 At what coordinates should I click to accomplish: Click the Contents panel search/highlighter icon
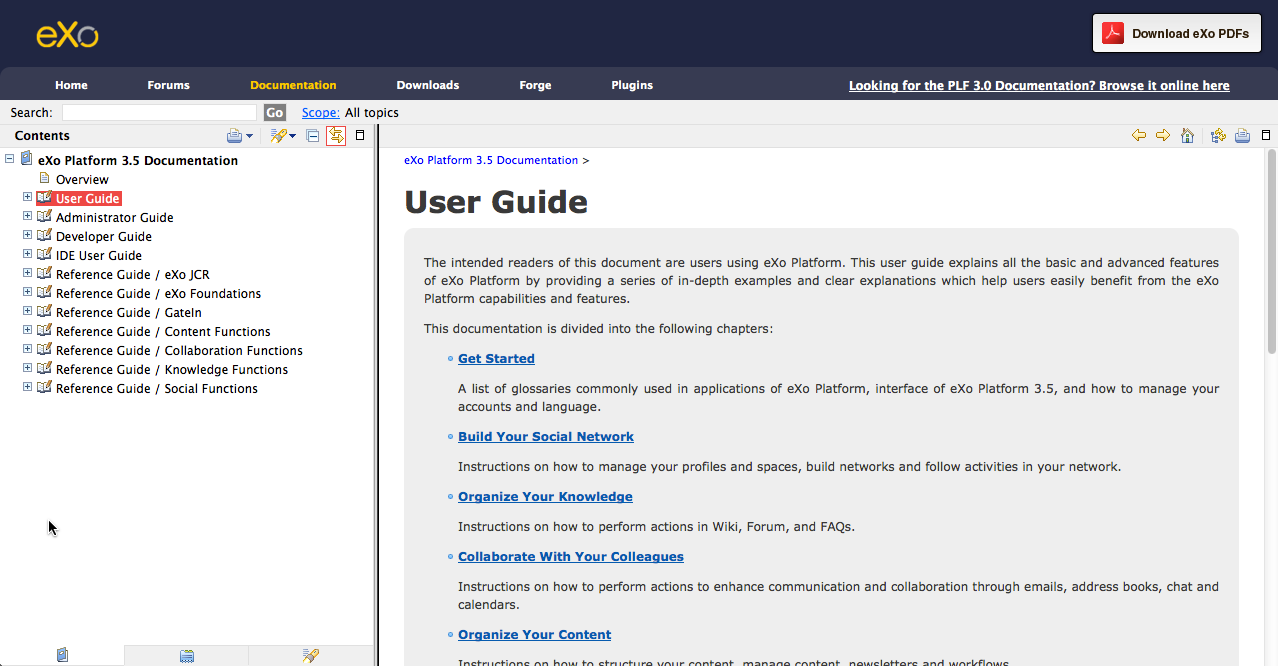click(x=278, y=136)
